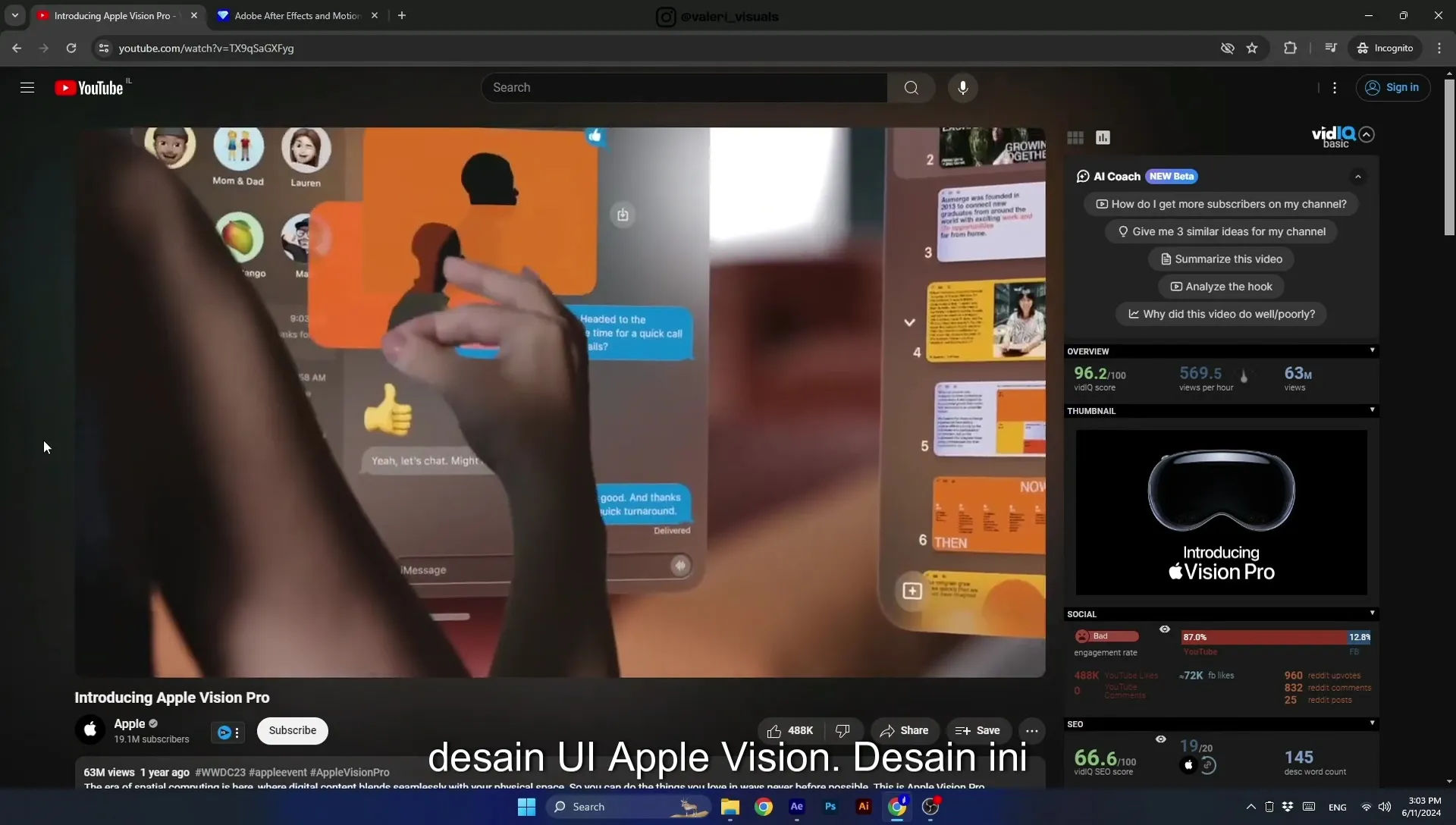Reload the page

(71, 48)
